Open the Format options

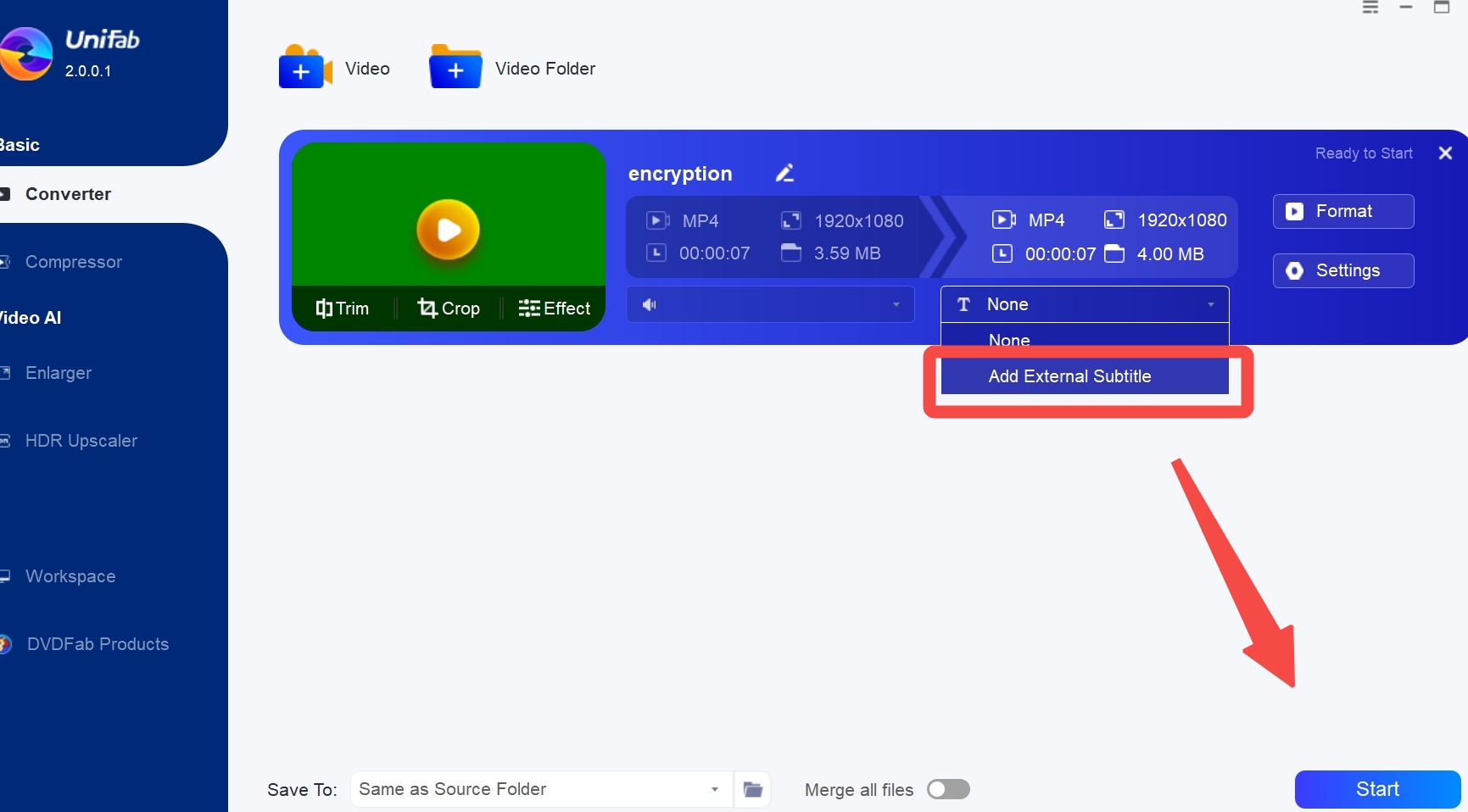[x=1342, y=211]
